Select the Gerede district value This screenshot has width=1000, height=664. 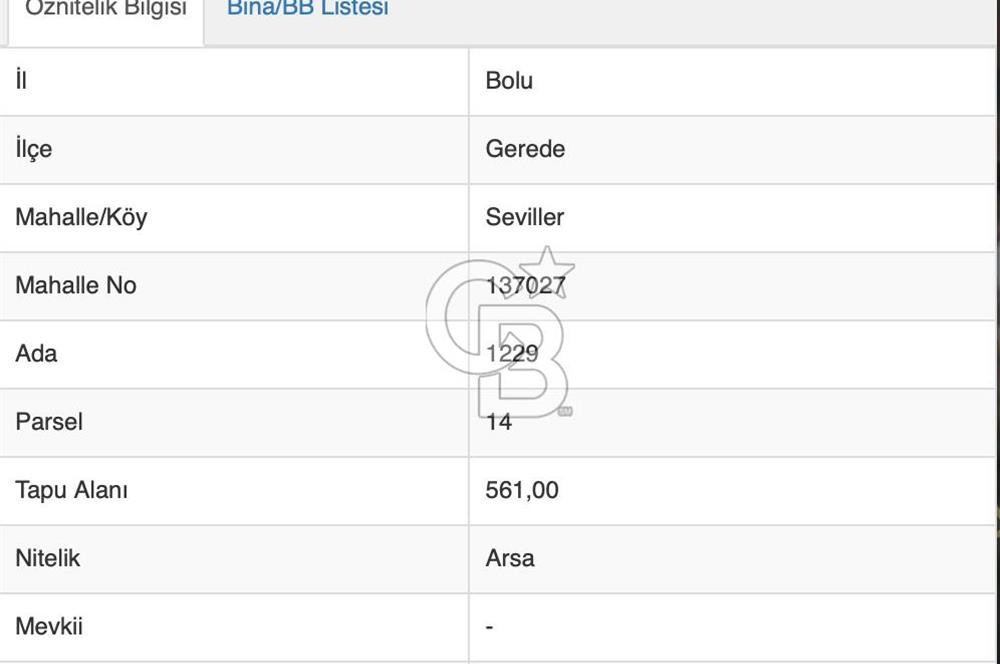(524, 149)
